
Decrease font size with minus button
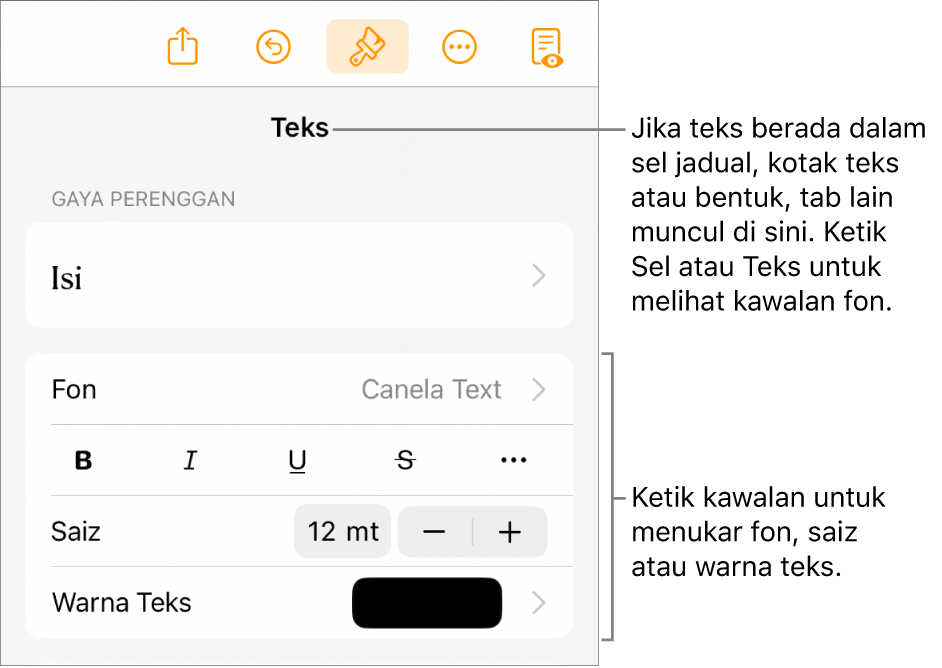click(x=434, y=532)
